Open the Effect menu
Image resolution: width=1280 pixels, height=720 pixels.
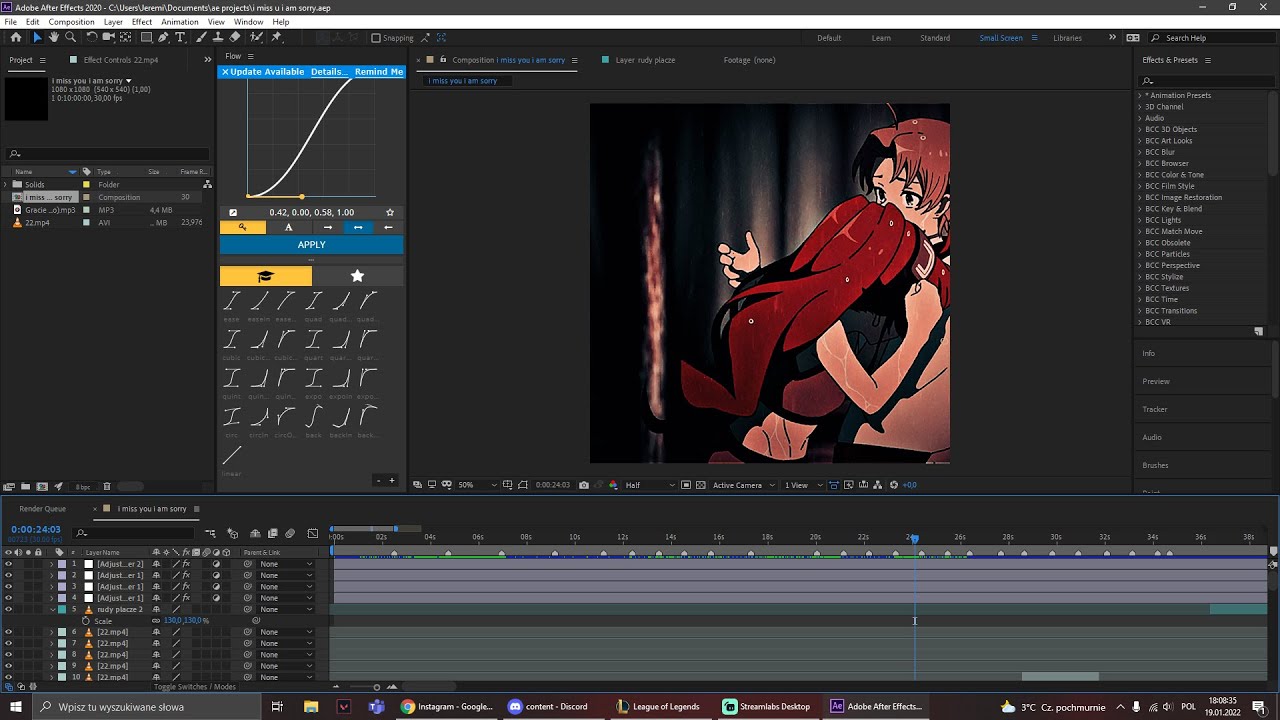tap(142, 22)
